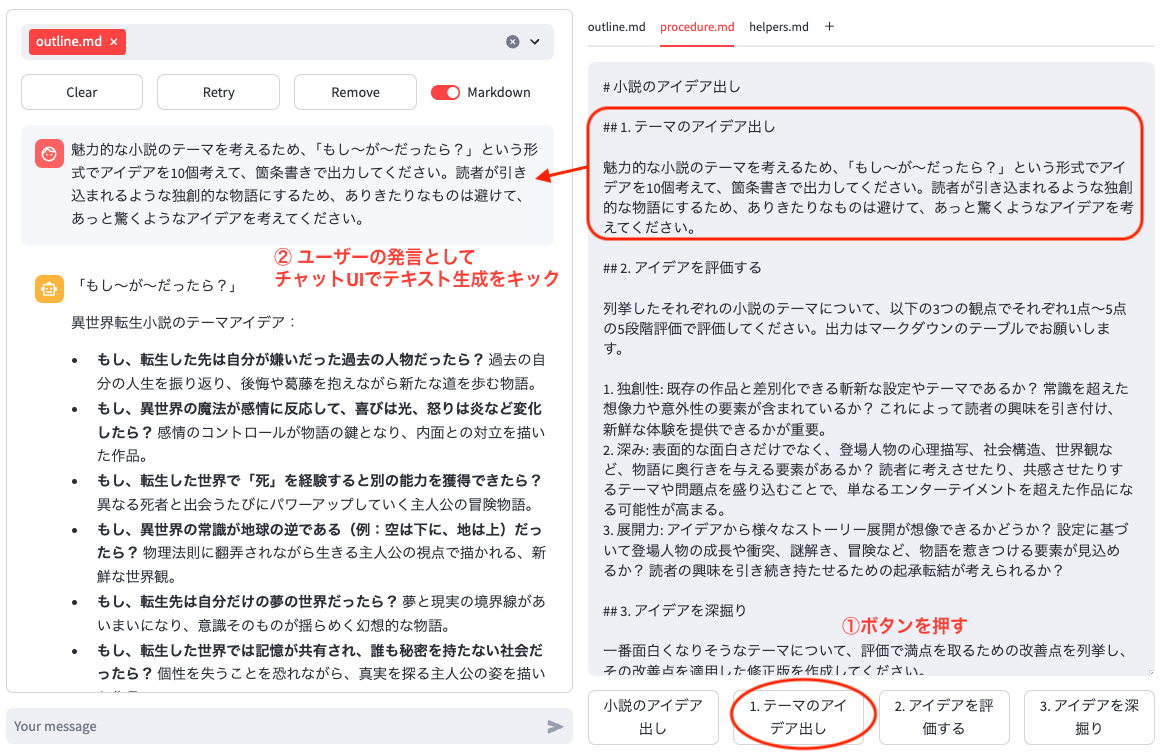This screenshot has width=1161, height=756.
Task: Toggle the Markdown switch off
Action: pos(445,92)
